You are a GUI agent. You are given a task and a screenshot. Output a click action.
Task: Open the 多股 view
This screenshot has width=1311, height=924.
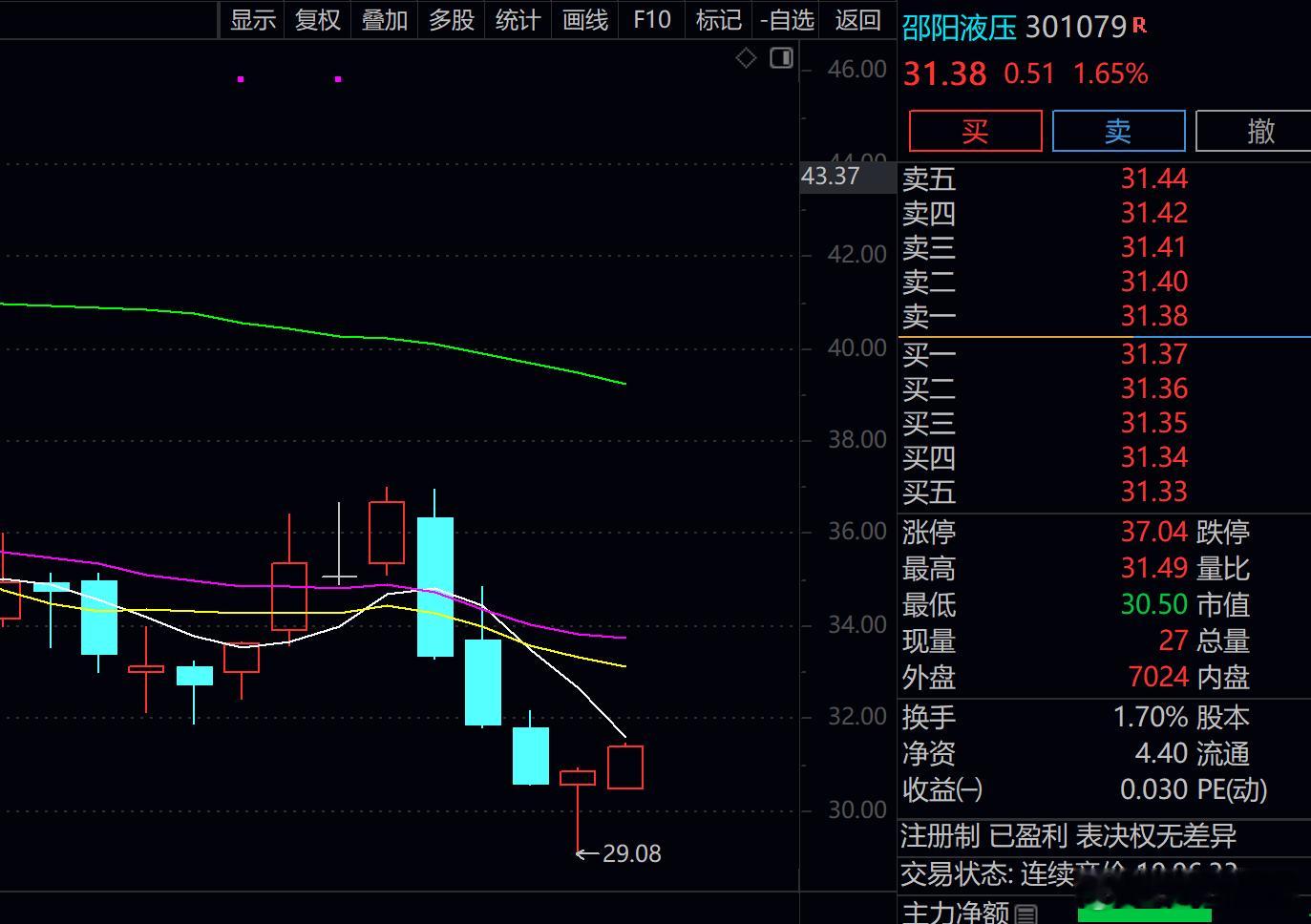click(452, 20)
